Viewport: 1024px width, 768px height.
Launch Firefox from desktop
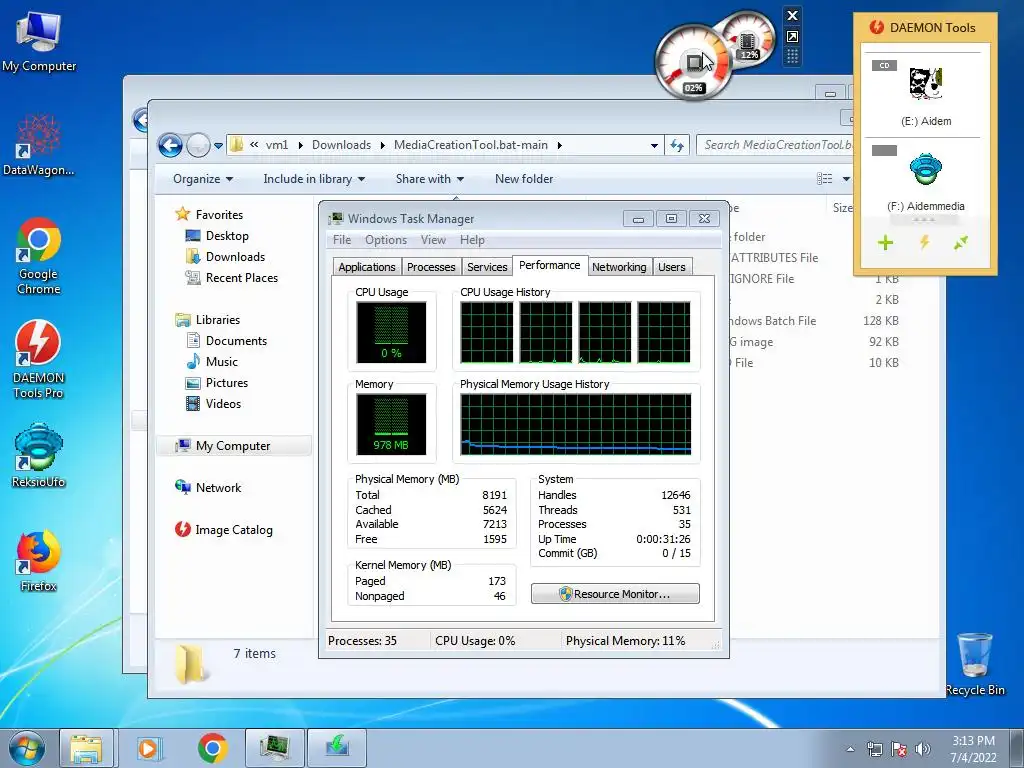point(39,560)
